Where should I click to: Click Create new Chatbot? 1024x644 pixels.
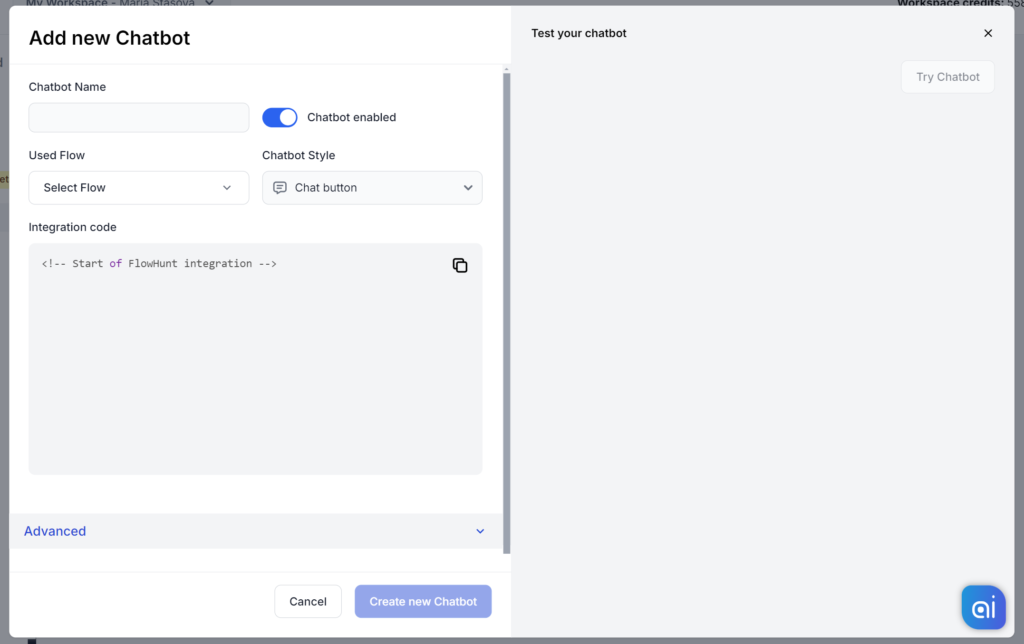coord(422,601)
